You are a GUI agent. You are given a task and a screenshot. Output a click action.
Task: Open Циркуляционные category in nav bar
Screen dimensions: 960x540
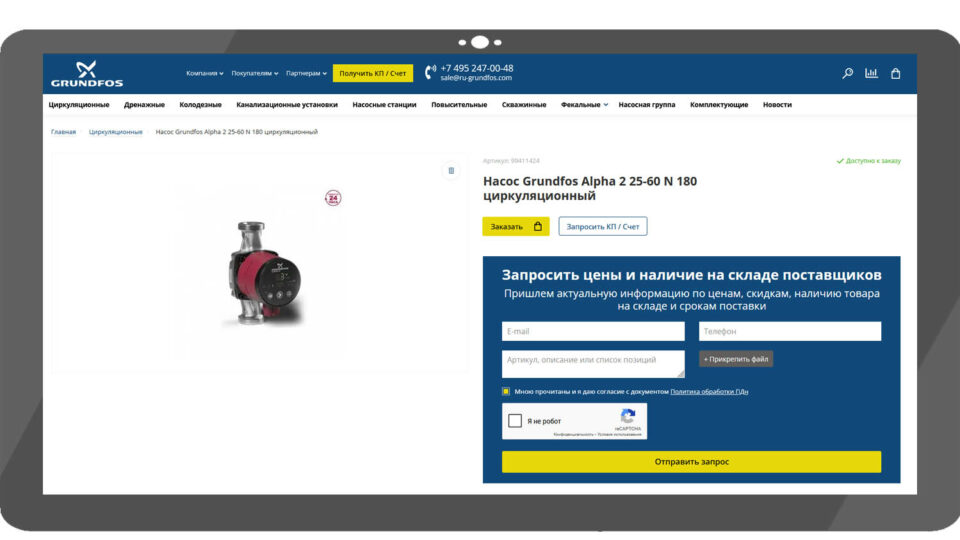coord(79,105)
